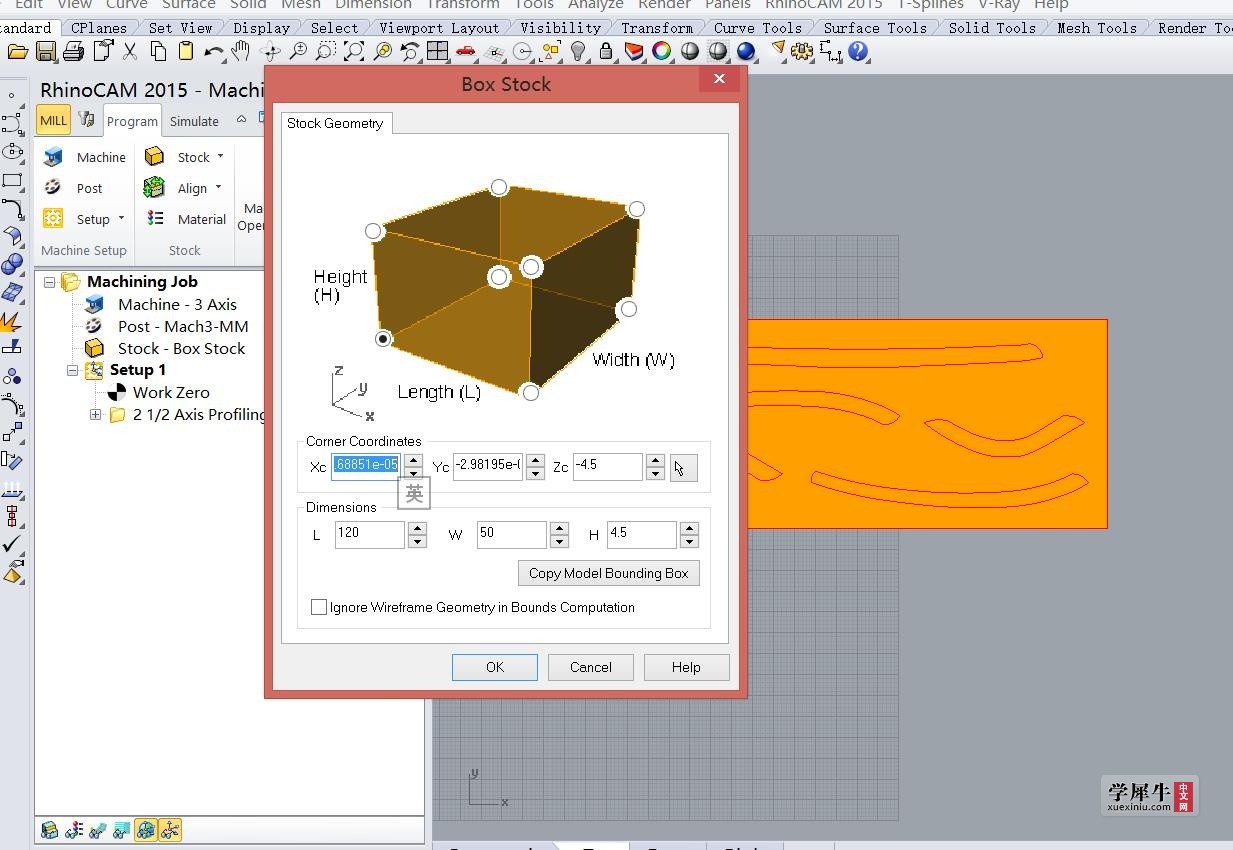Viewport: 1233px width, 850px height.
Task: Switch to the Program tab
Action: pos(132,121)
